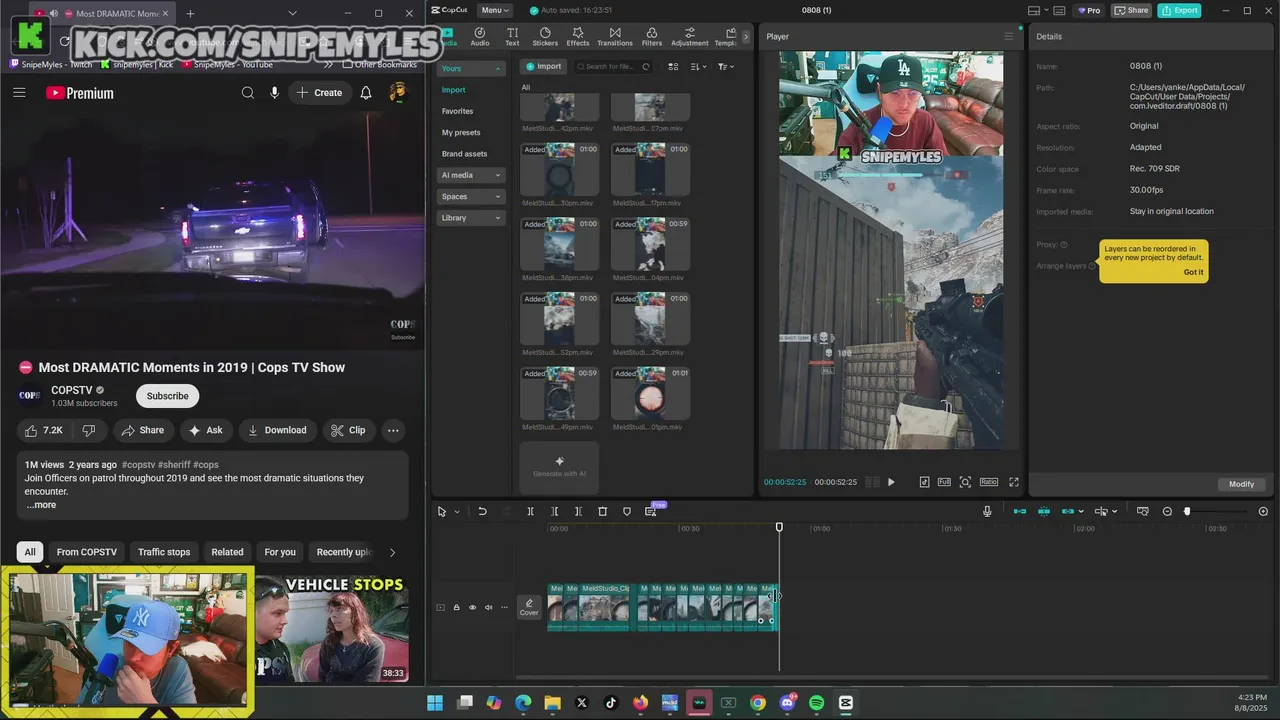Adjust the timeline zoom slider handle
1280x720 pixels.
click(x=1187, y=511)
